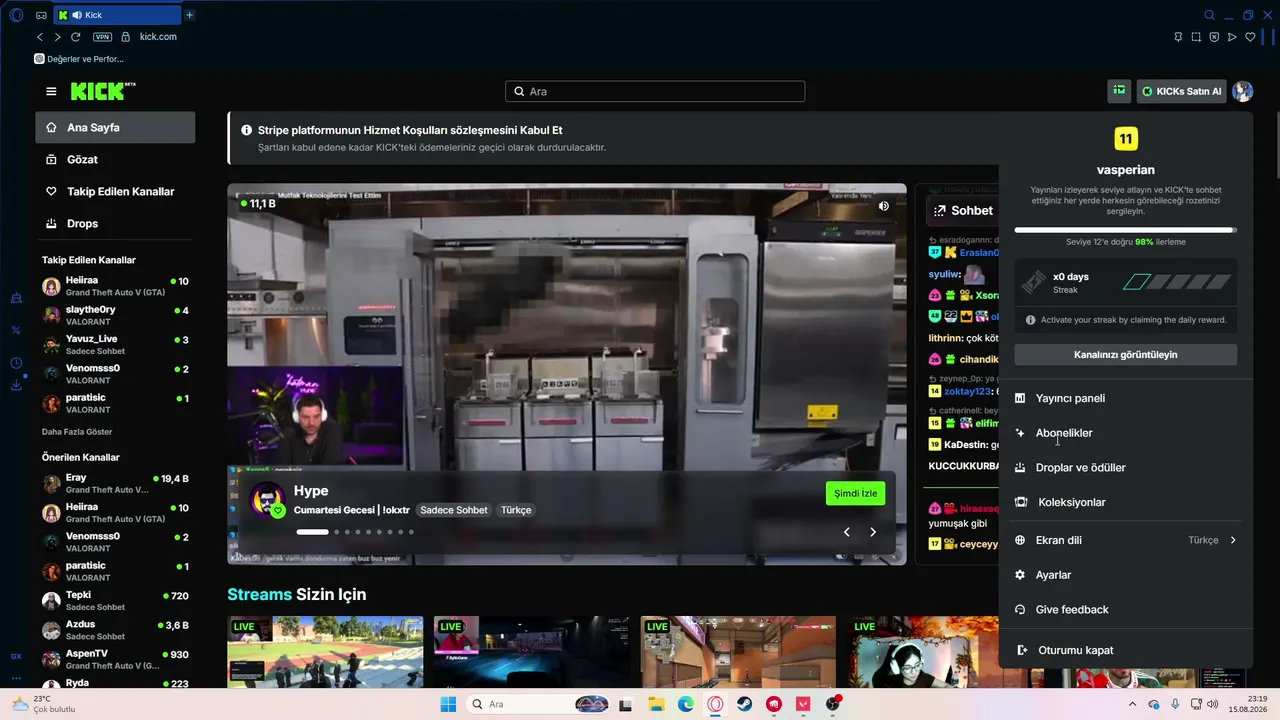
Task: Expand Daha Fazla Göster in followed channels
Action: (x=77, y=432)
